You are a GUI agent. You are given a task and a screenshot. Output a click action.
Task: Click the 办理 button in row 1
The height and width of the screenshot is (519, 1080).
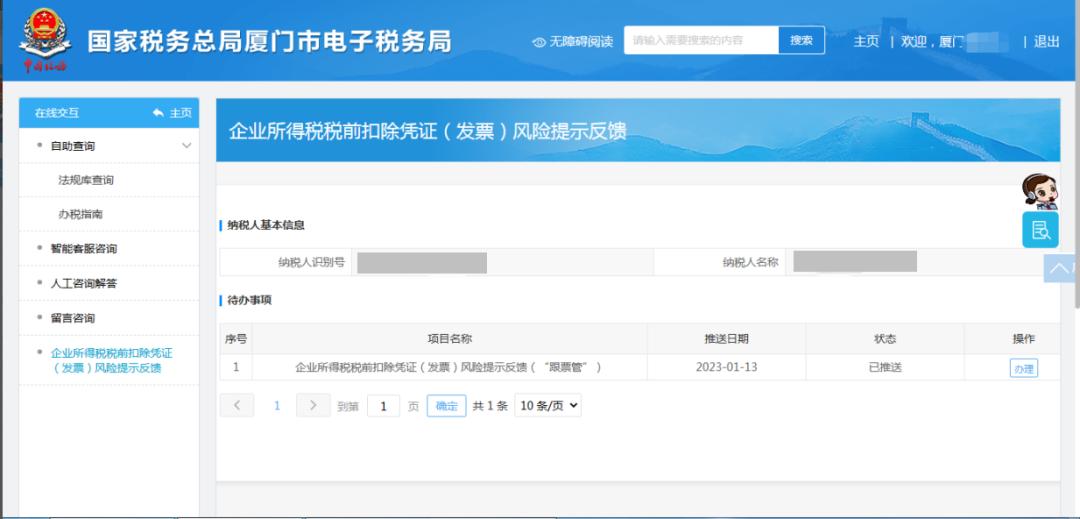click(x=1024, y=368)
